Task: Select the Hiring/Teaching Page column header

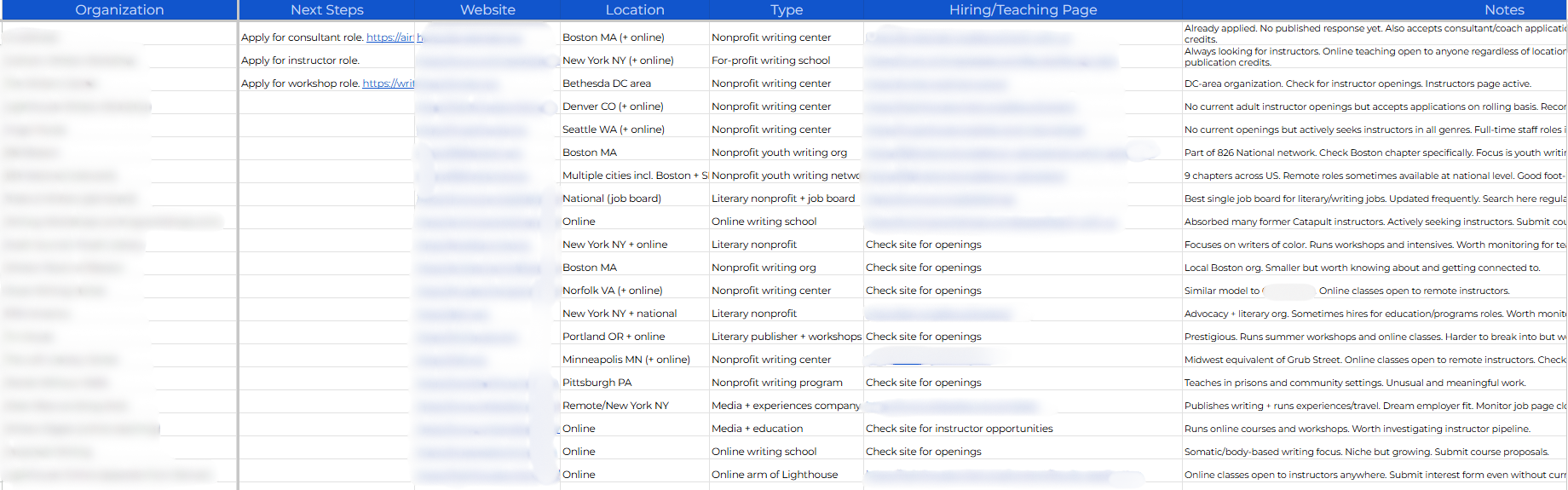Action: point(1023,9)
